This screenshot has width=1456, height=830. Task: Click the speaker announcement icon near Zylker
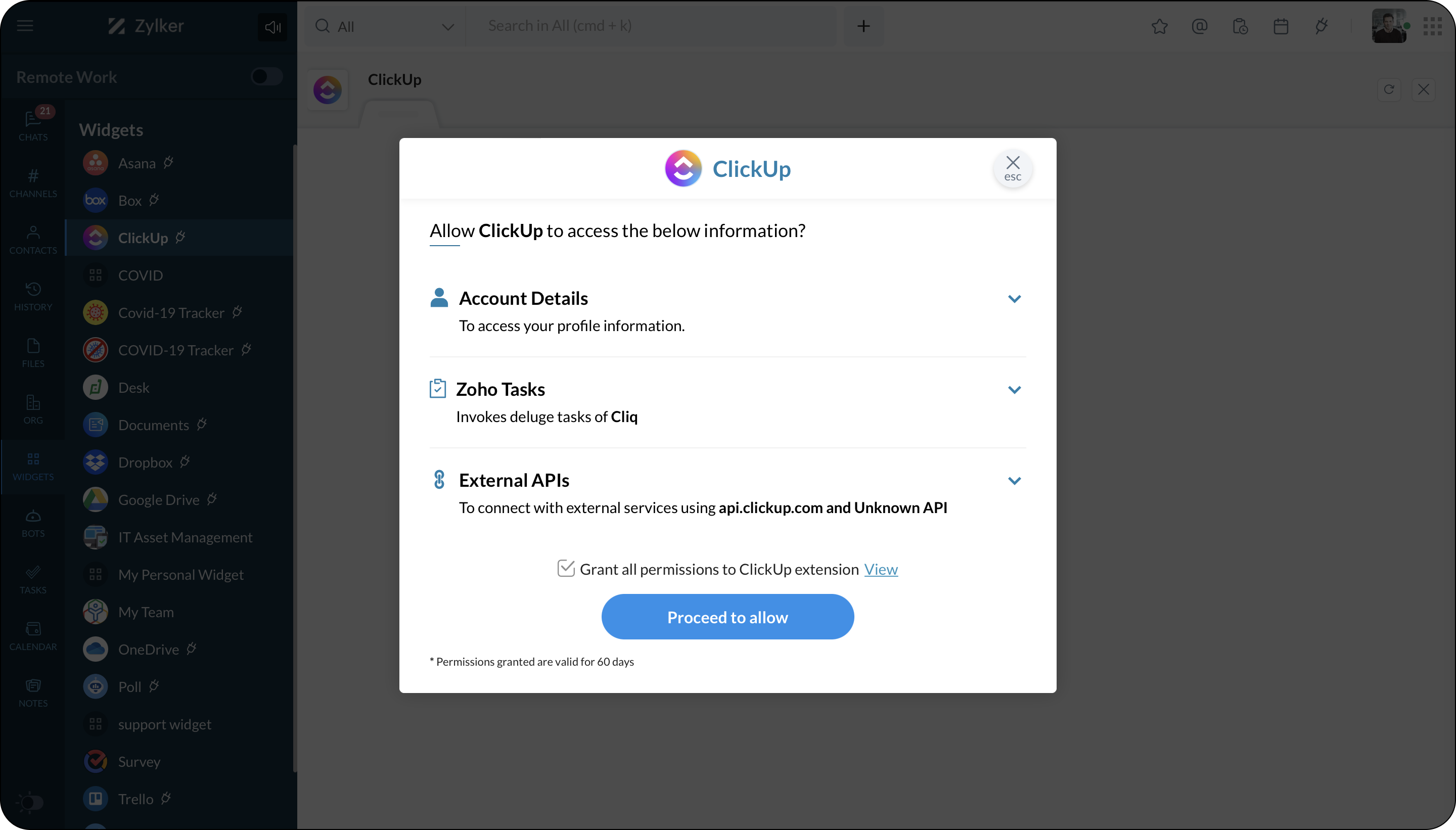[272, 27]
